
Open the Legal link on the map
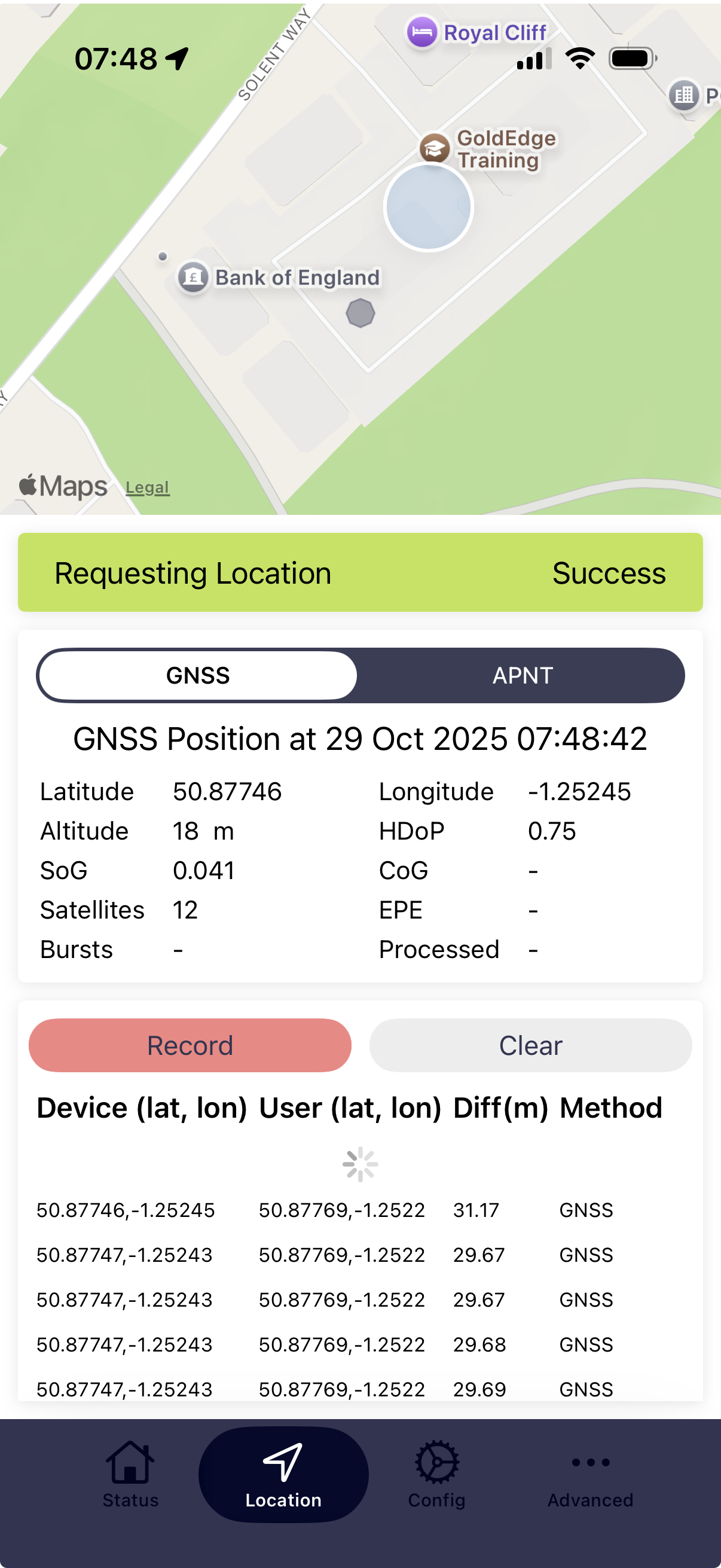[147, 487]
